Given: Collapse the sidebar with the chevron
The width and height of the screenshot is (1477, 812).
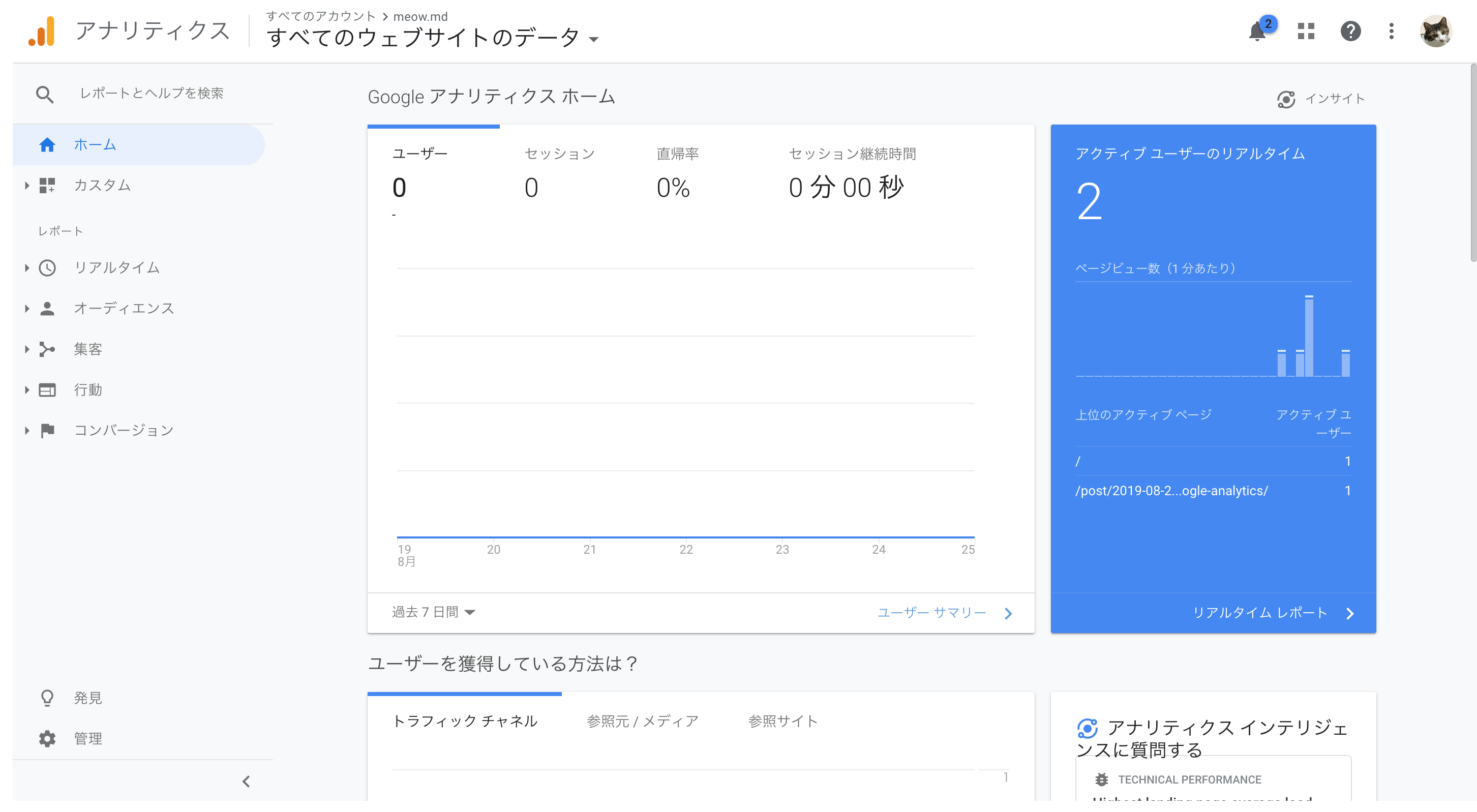Looking at the screenshot, I should [246, 781].
